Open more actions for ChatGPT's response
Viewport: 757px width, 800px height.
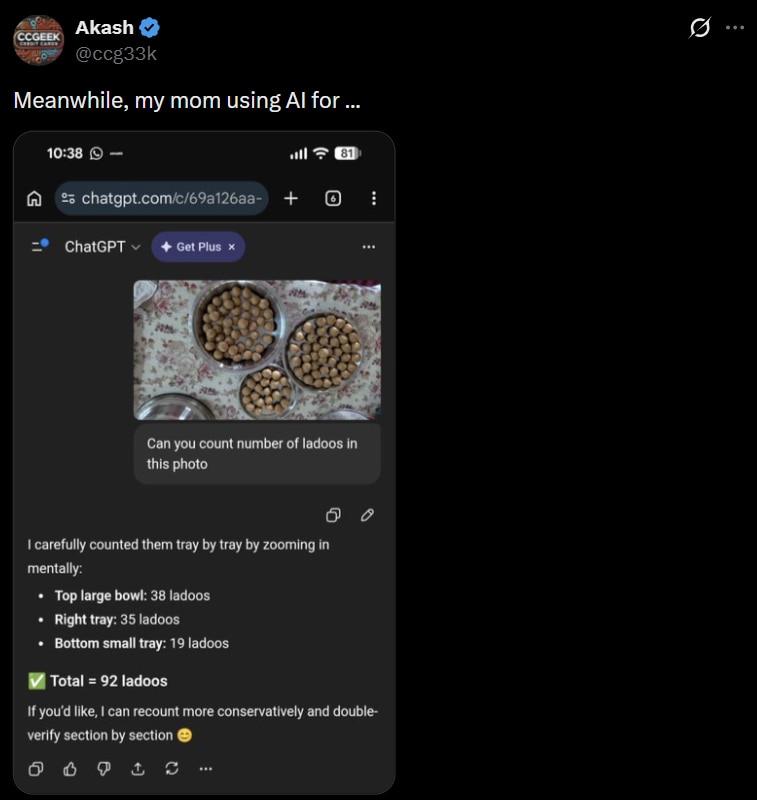206,768
